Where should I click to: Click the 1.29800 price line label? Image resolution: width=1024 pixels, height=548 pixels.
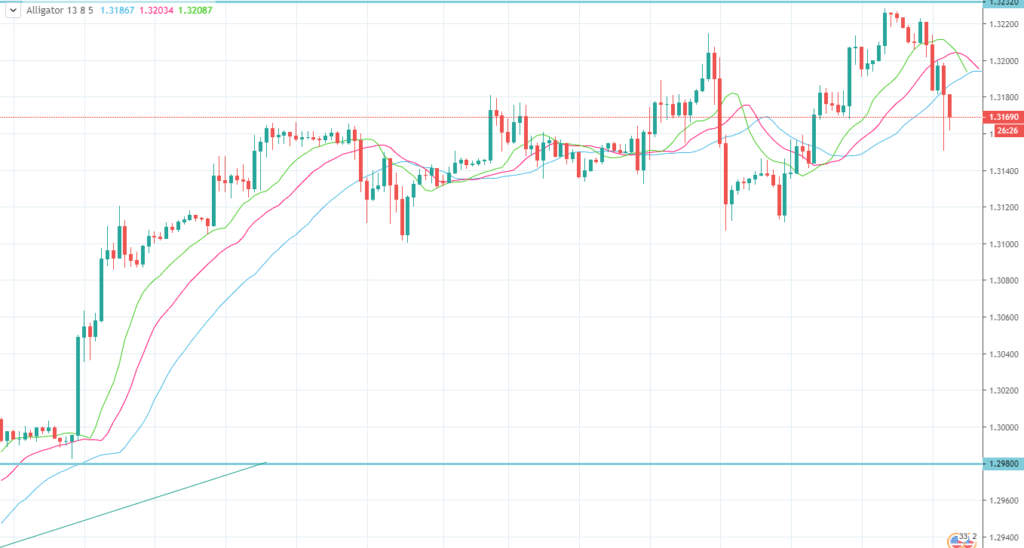(1003, 464)
